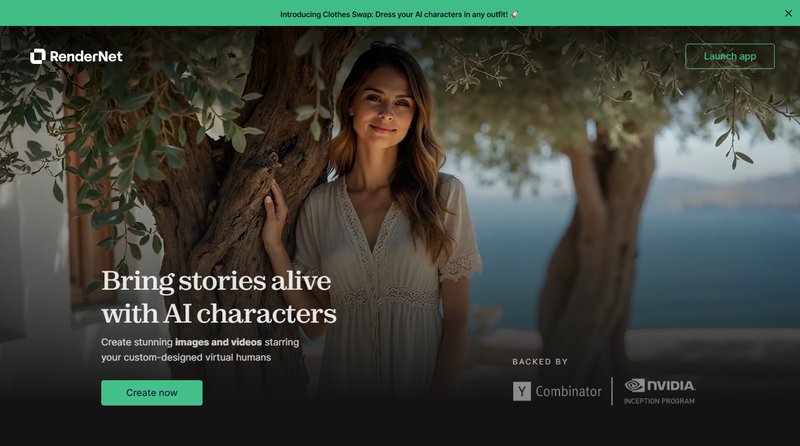Click the green Create now button
The image size is (800, 446).
pyautogui.click(x=152, y=392)
